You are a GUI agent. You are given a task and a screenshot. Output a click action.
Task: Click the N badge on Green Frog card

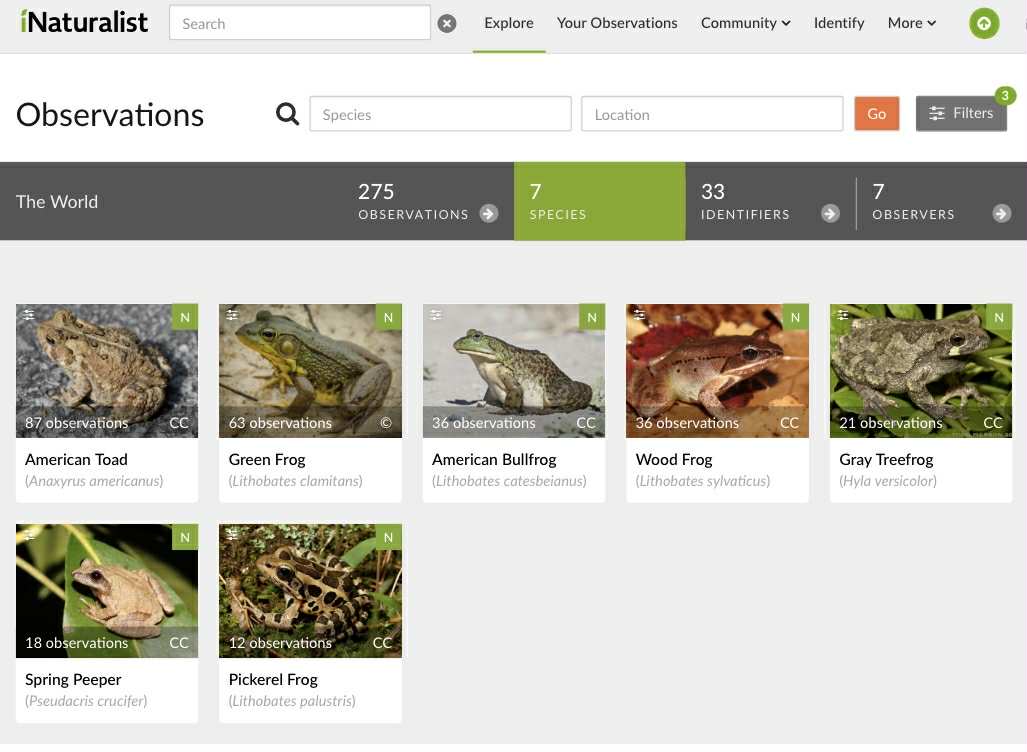[x=388, y=318]
